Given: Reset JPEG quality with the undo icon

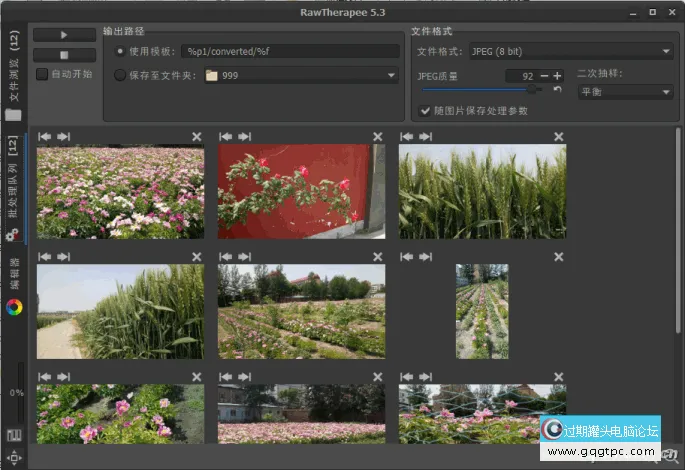Looking at the screenshot, I should [557, 90].
